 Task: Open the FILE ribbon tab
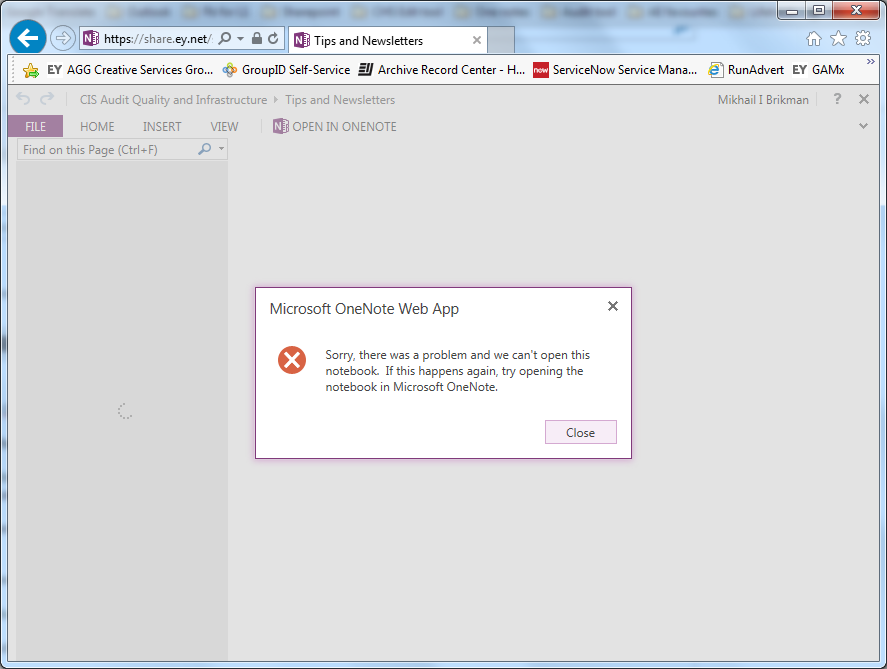click(x=35, y=126)
